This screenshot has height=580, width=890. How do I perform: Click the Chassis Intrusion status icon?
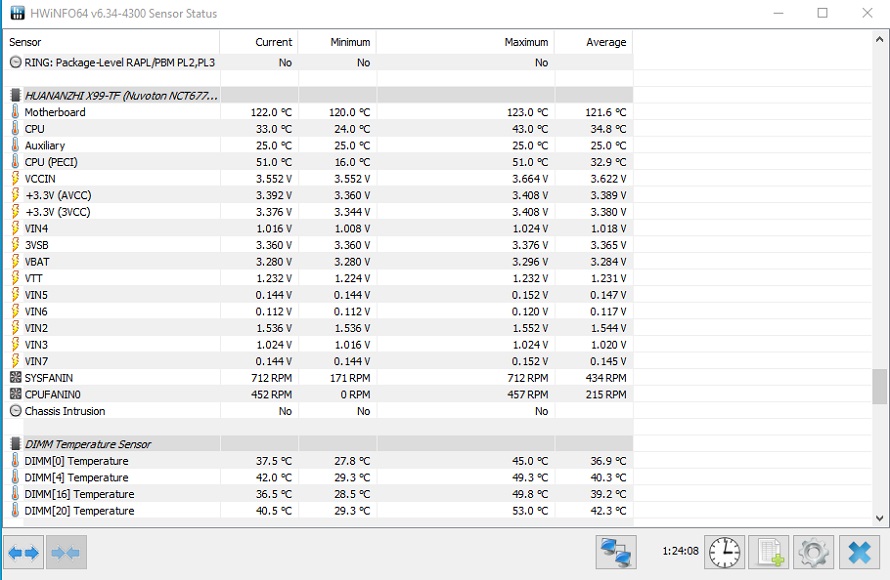pos(16,411)
